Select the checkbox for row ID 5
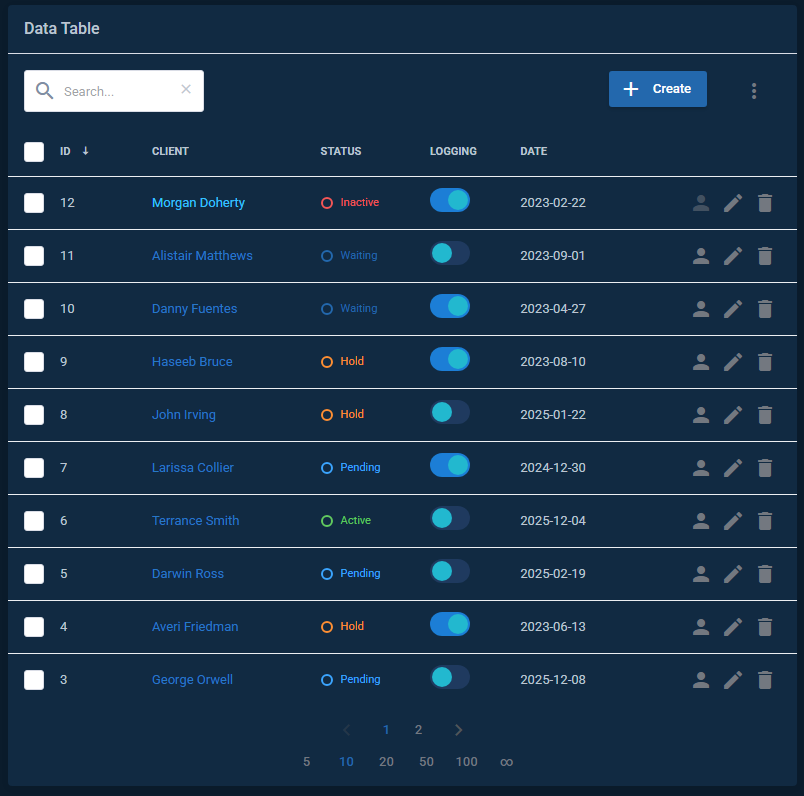The image size is (804, 796). [34, 574]
